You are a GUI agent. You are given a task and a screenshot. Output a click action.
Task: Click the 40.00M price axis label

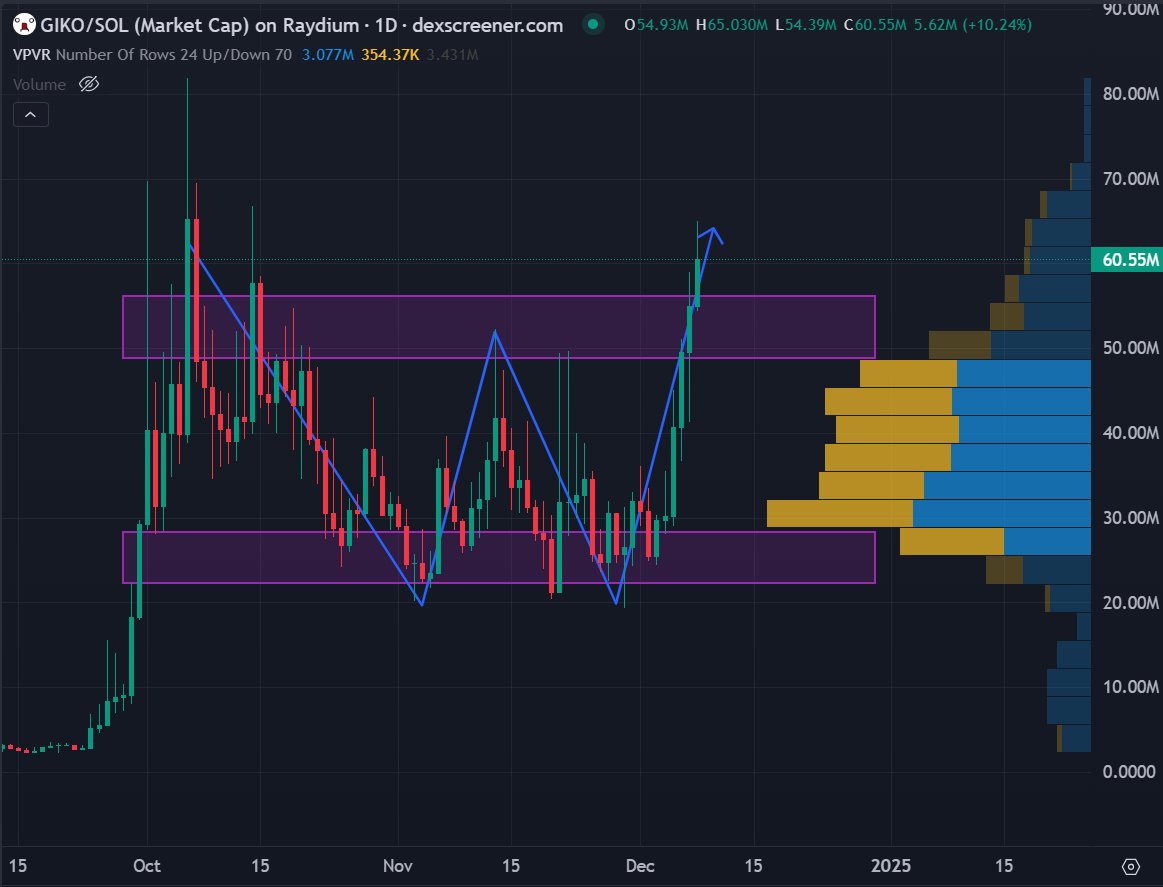tap(1130, 432)
